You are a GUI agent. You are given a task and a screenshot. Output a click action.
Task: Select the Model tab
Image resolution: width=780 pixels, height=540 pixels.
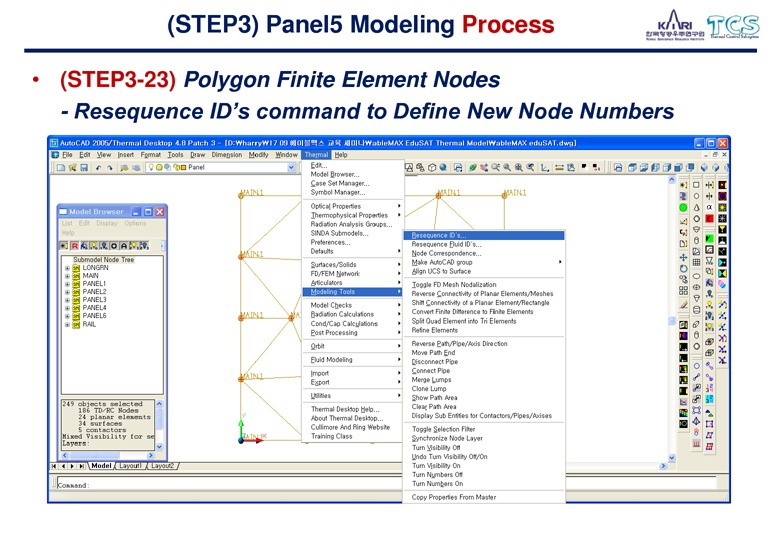[101, 466]
